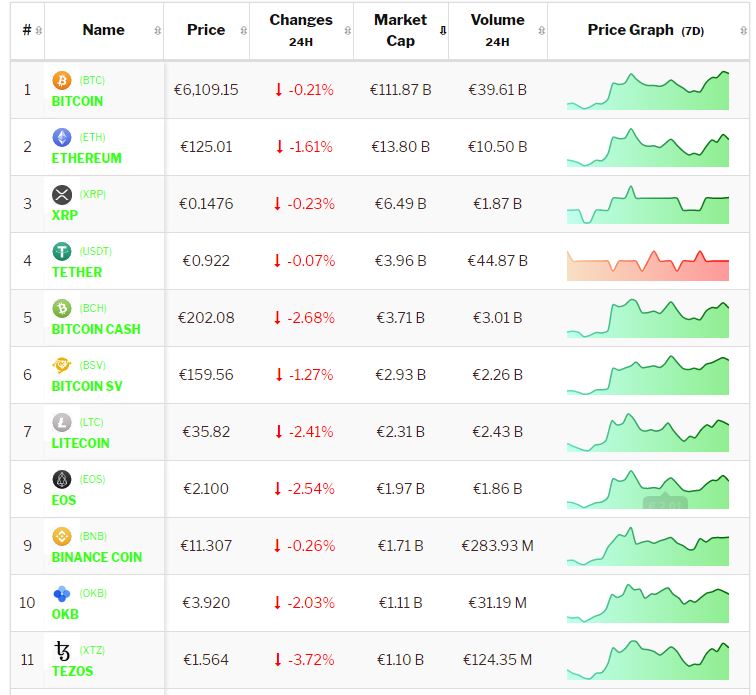Click the Bitcoin orange coin icon

click(62, 80)
